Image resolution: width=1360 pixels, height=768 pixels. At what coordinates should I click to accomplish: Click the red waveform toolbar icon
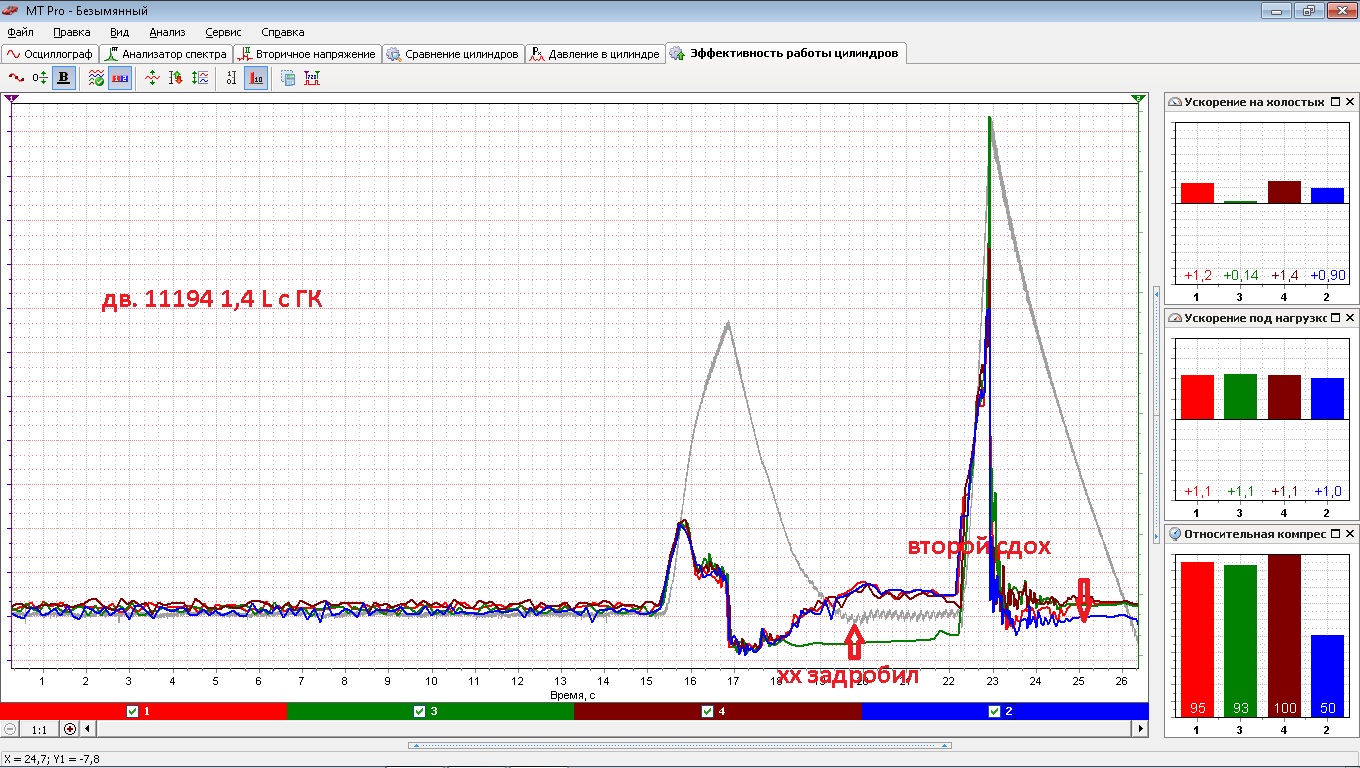[15, 77]
